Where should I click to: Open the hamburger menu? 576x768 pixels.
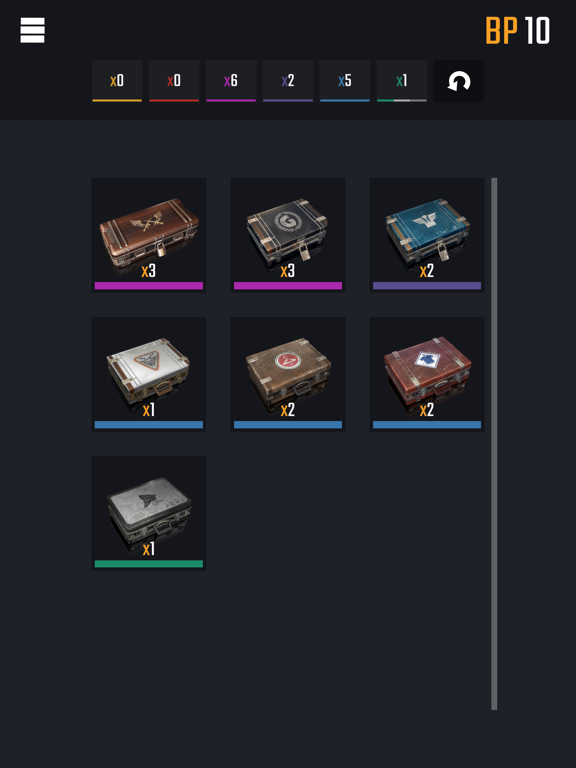click(32, 30)
